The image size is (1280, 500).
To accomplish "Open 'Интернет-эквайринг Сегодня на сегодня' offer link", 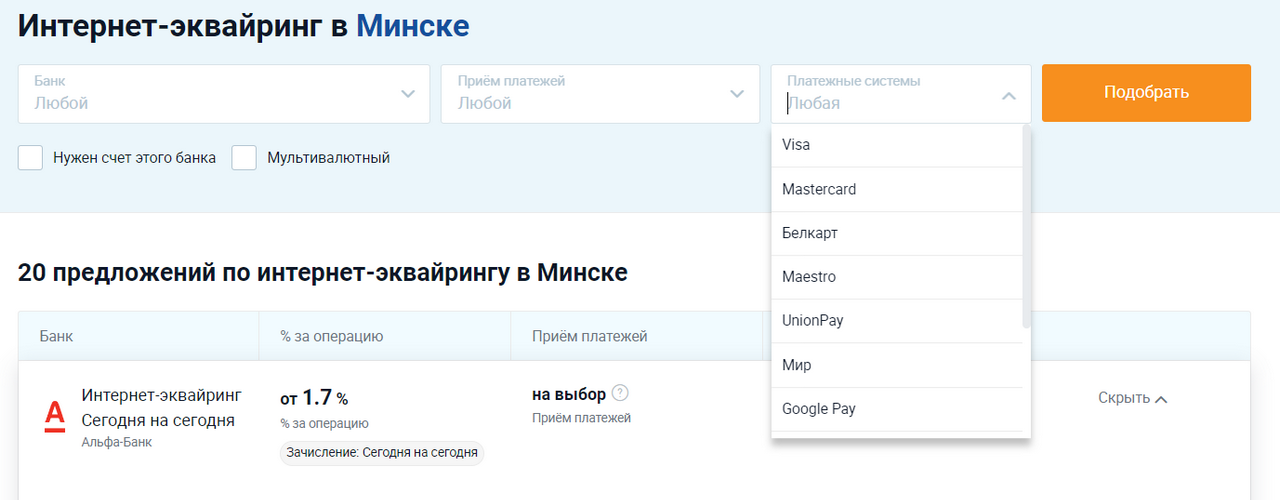I will 161,407.
